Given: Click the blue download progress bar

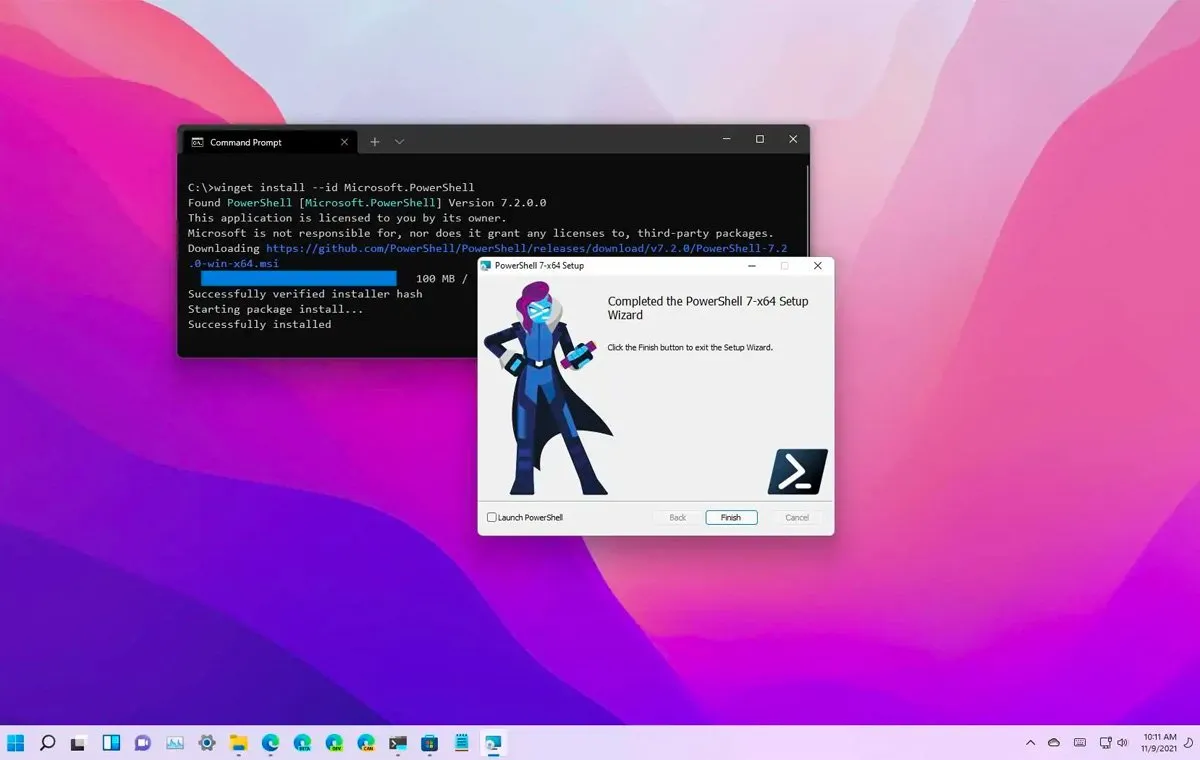Looking at the screenshot, I should [x=298, y=278].
